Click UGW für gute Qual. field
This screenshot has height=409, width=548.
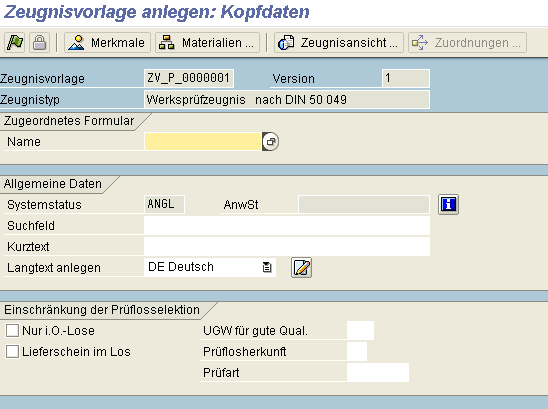360,330
